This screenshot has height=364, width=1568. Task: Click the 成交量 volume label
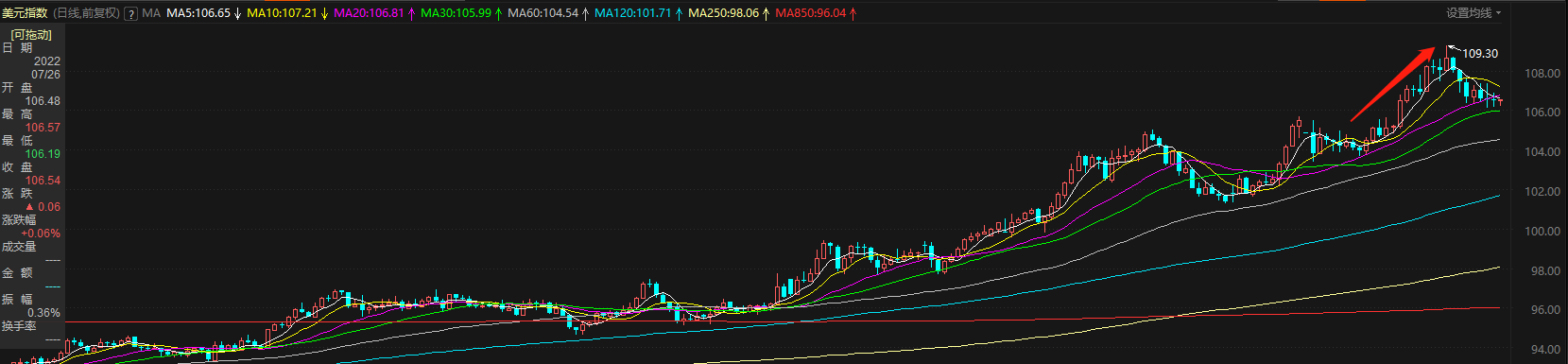click(19, 247)
